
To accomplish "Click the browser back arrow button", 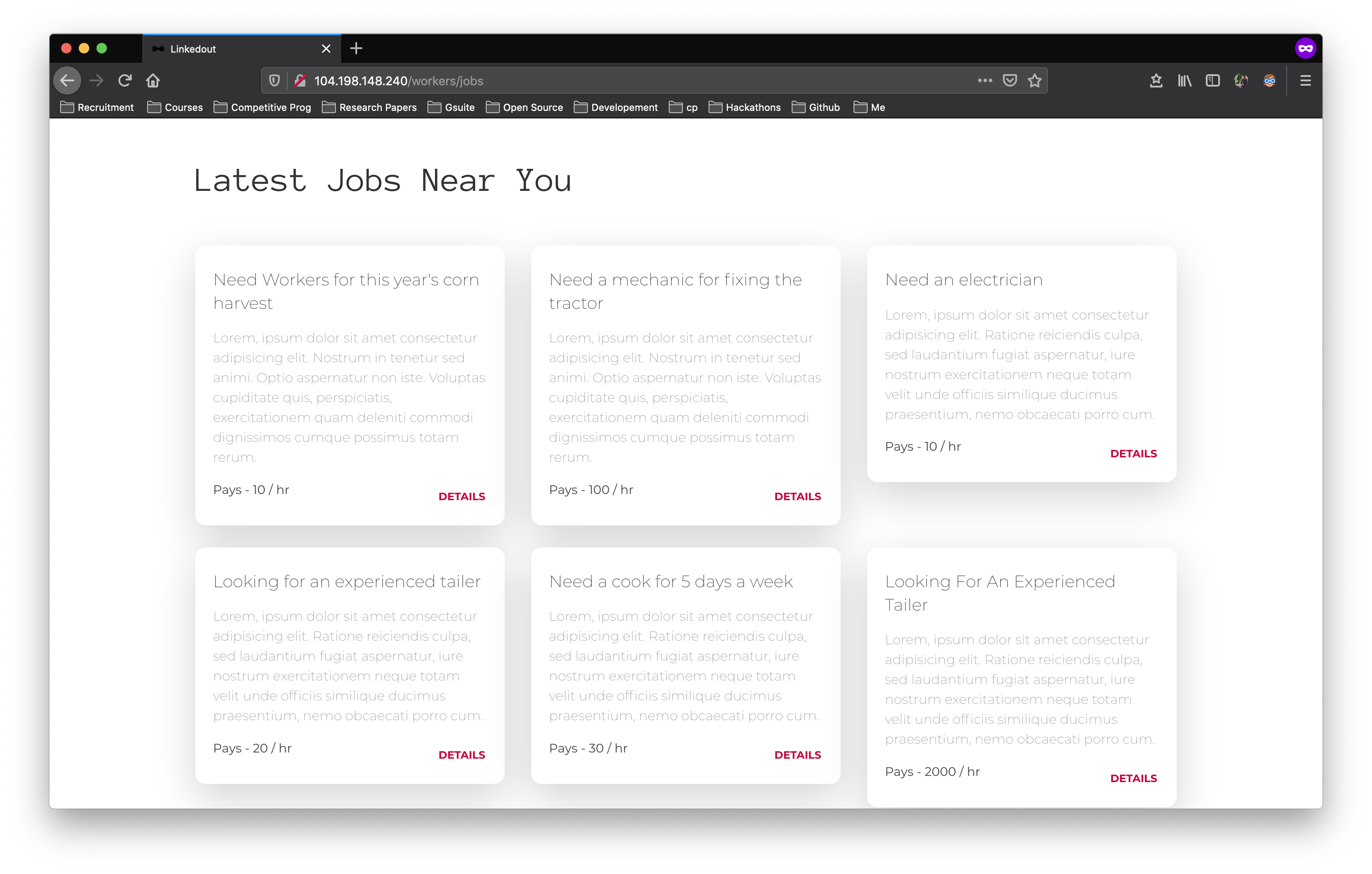I will [x=67, y=80].
